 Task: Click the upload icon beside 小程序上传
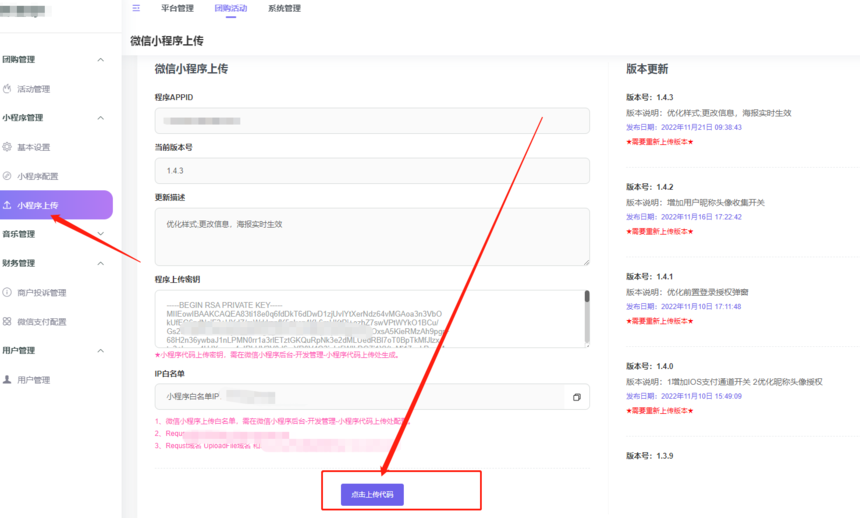(7, 205)
